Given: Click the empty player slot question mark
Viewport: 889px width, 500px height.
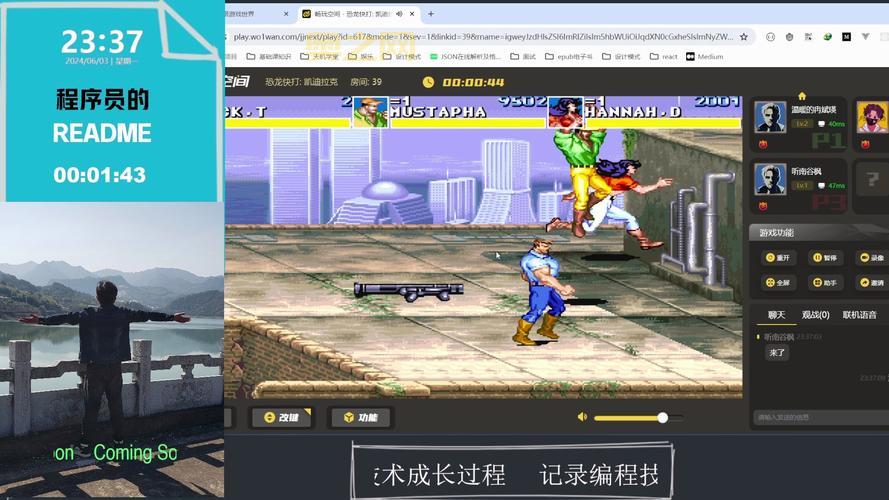Looking at the screenshot, I should click(873, 180).
